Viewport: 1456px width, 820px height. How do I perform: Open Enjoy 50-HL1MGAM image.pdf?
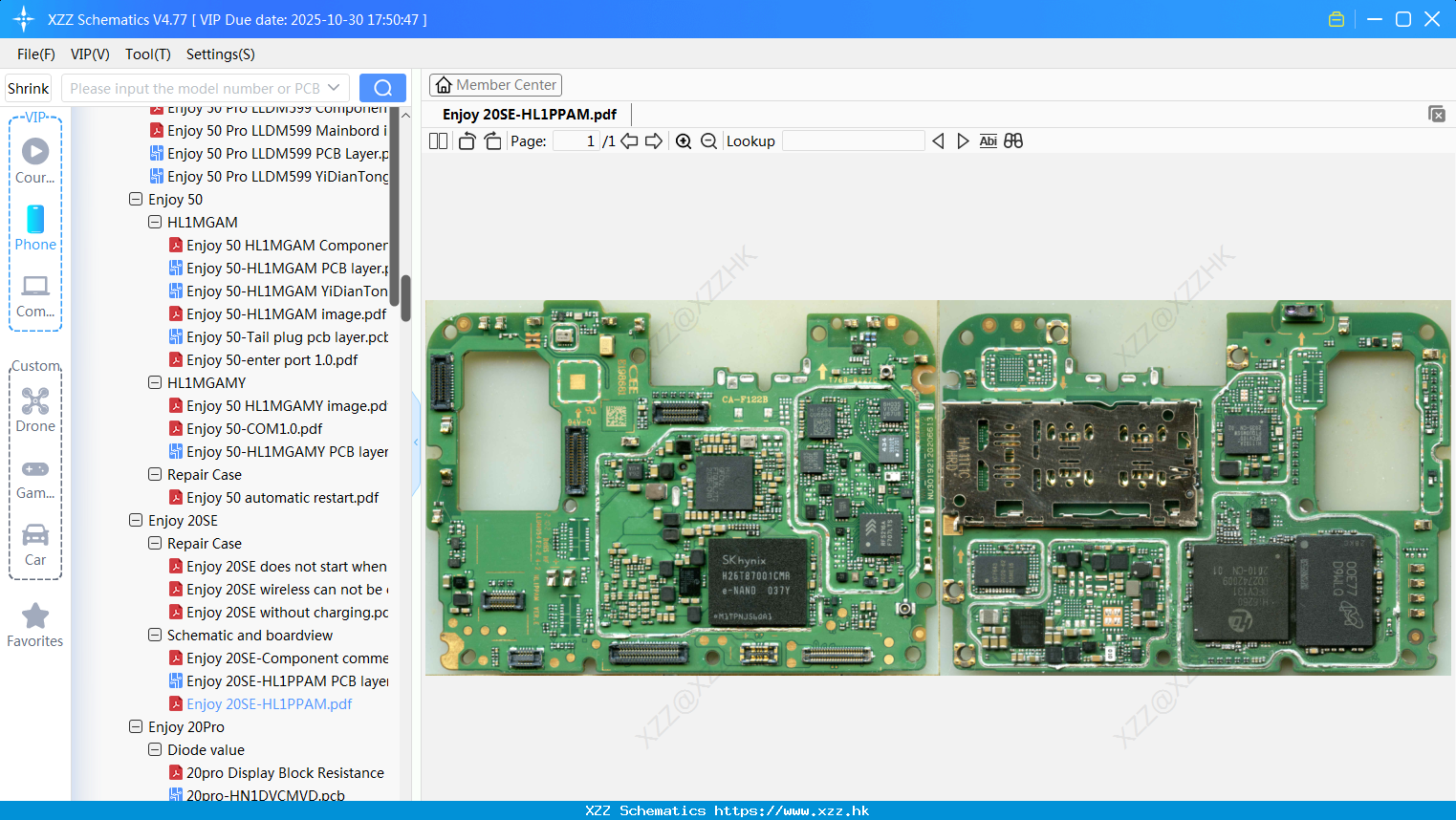pos(277,314)
